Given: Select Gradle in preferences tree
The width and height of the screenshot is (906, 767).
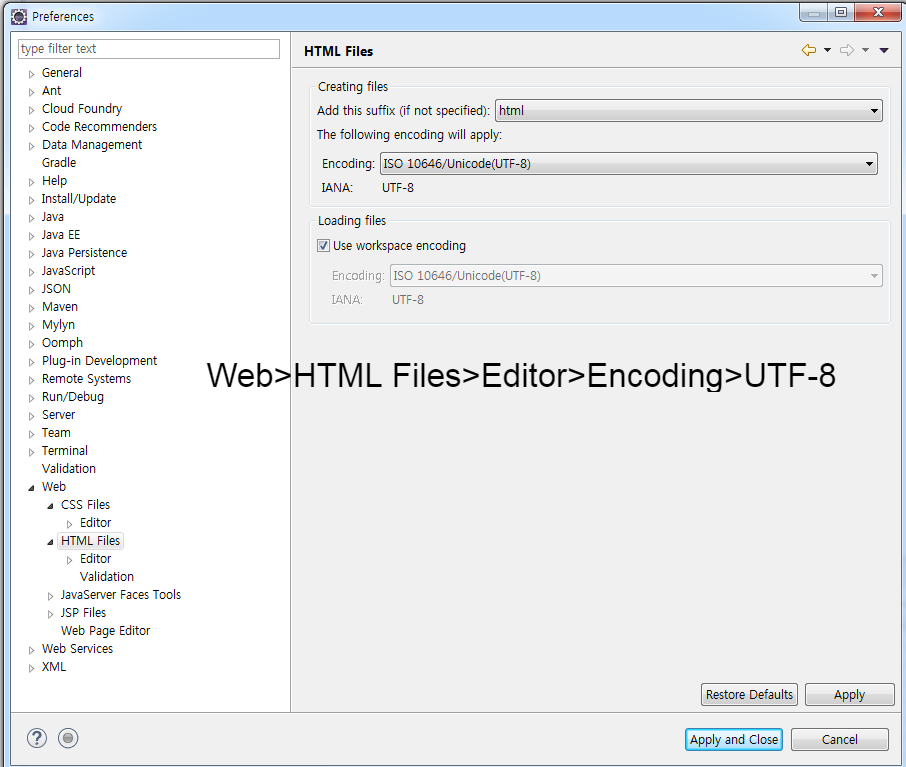Looking at the screenshot, I should (59, 162).
